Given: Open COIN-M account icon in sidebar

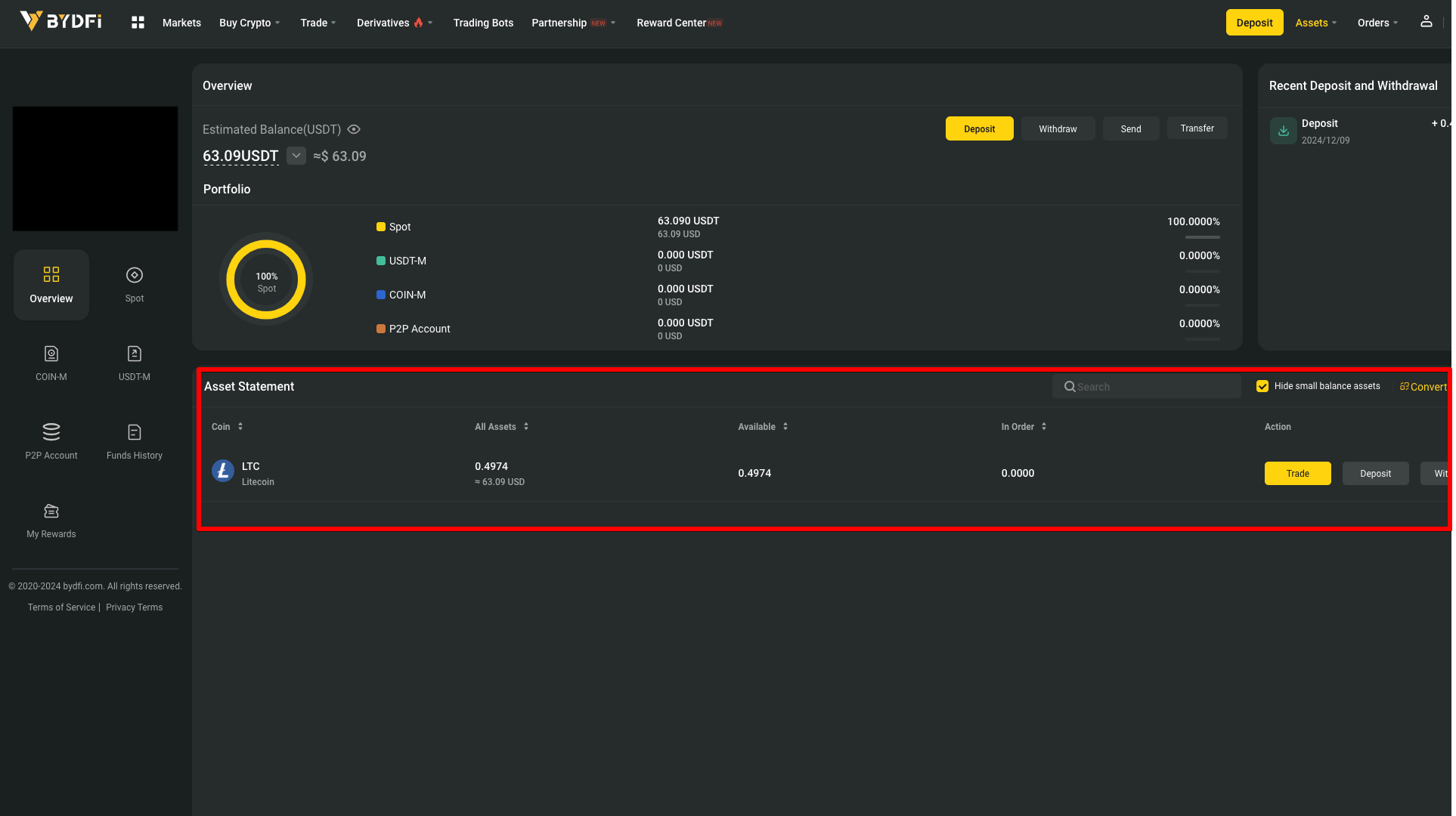Looking at the screenshot, I should [51, 354].
